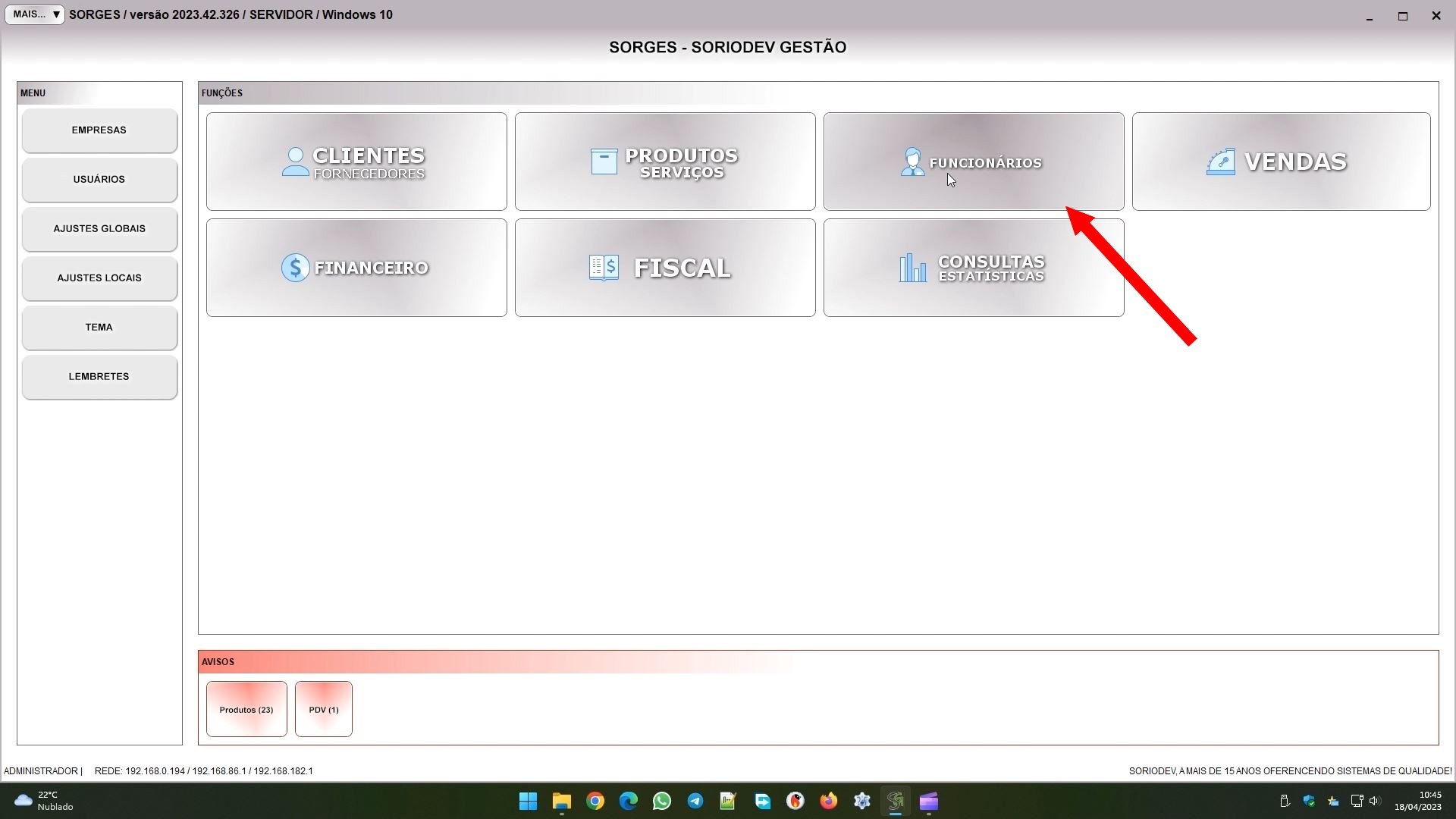The width and height of the screenshot is (1456, 819).
Task: Open Telegram from the taskbar
Action: (695, 801)
